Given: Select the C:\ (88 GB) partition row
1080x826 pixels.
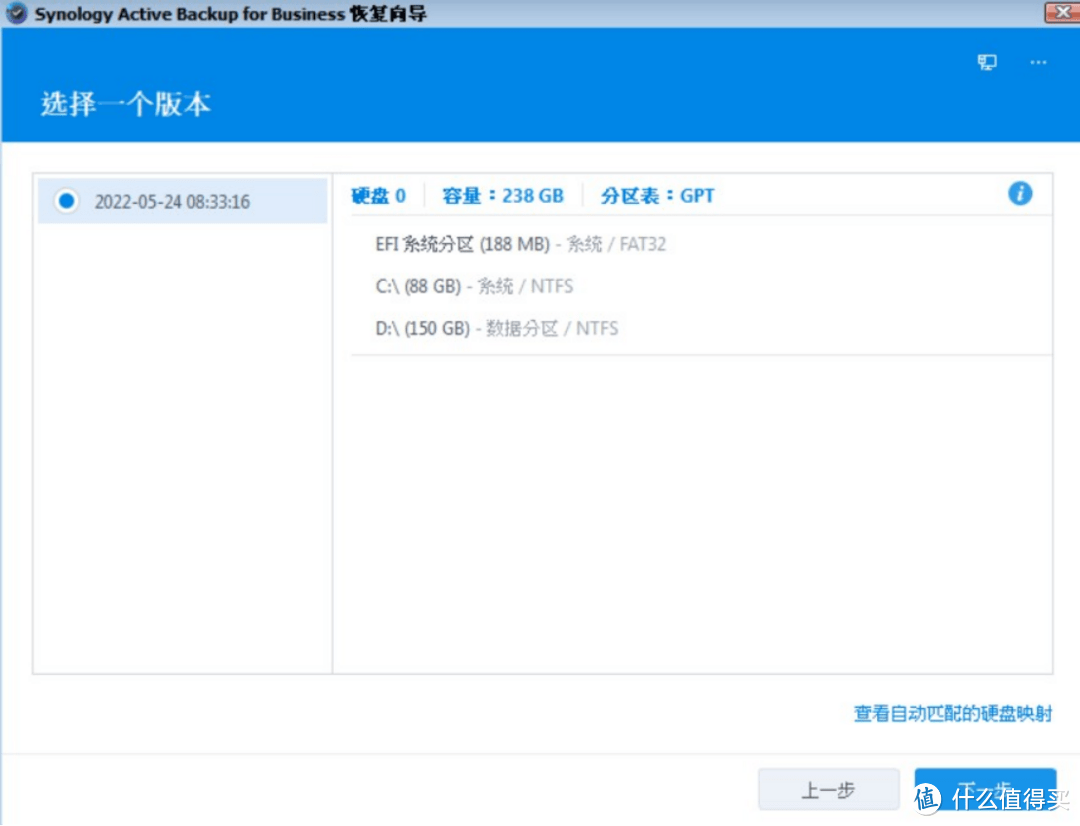Looking at the screenshot, I should tap(474, 287).
